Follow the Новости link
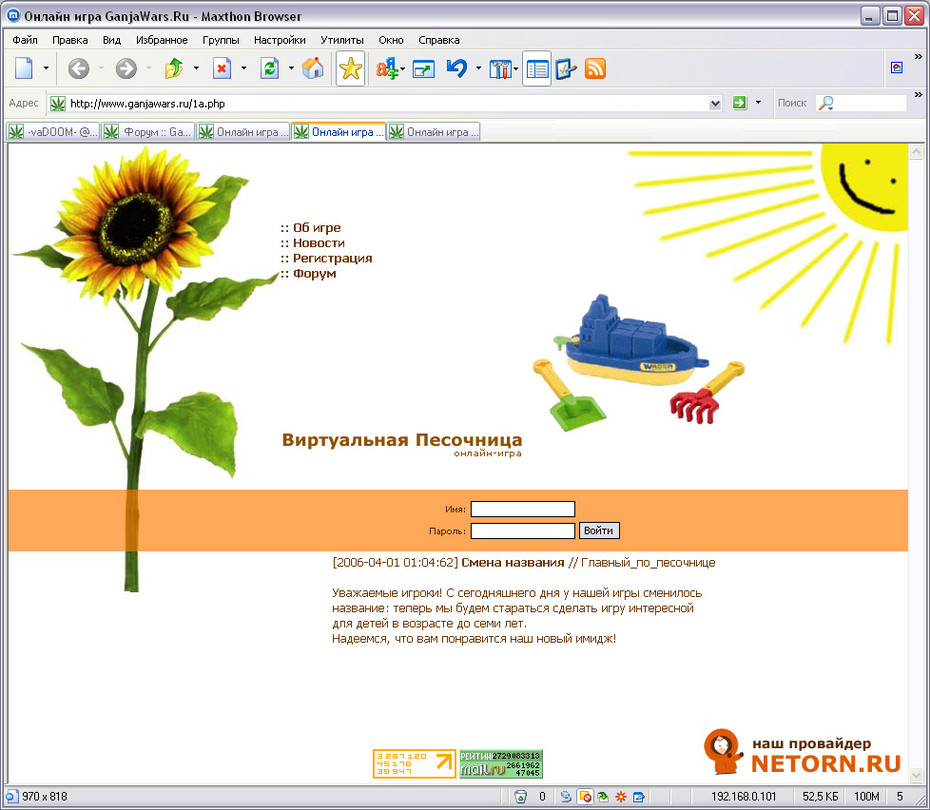Image resolution: width=930 pixels, height=810 pixels. [x=319, y=243]
